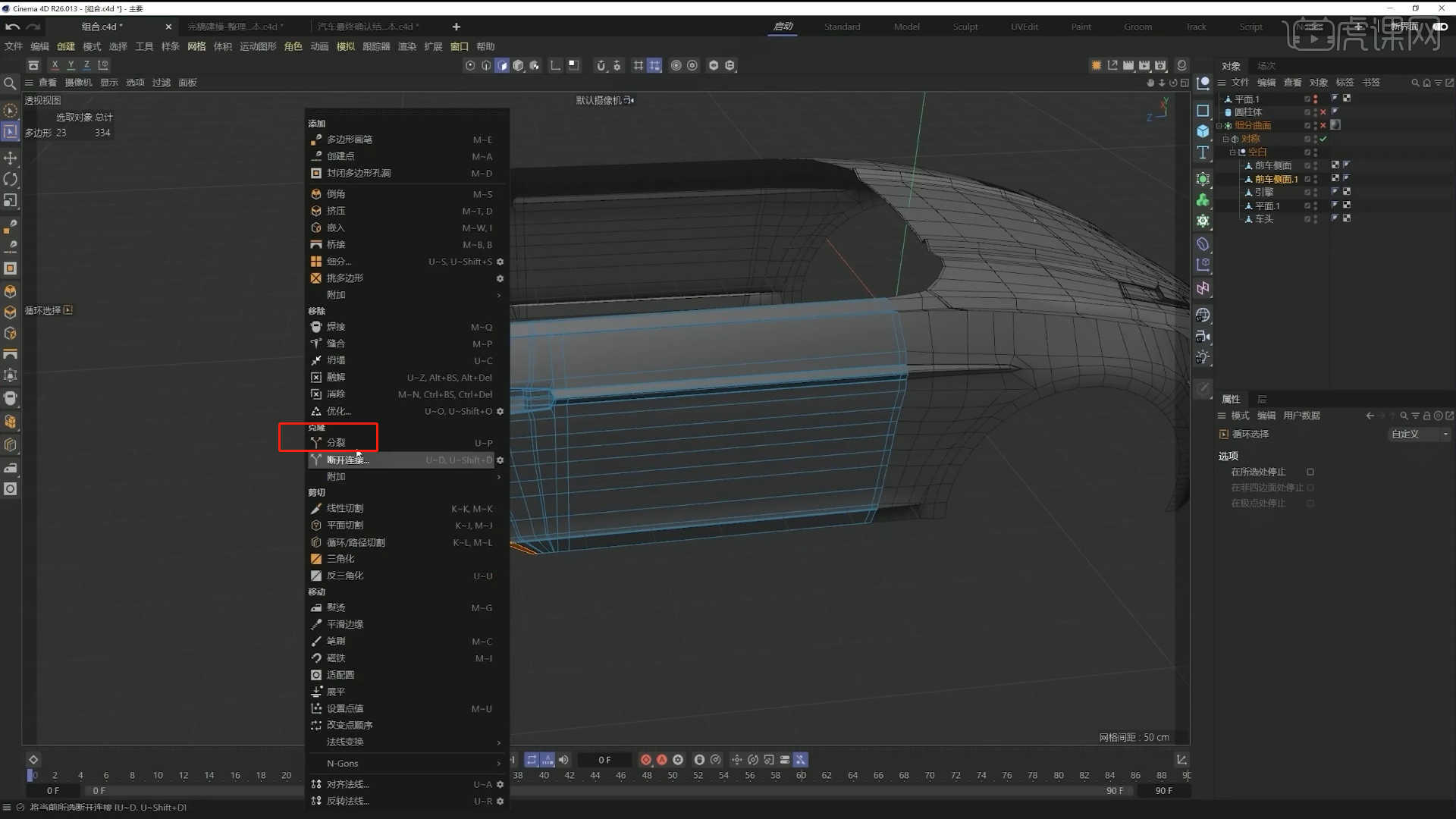The height and width of the screenshot is (819, 1456).
Task: Click the speaker icon near the timeline controls
Action: pyautogui.click(x=564, y=760)
